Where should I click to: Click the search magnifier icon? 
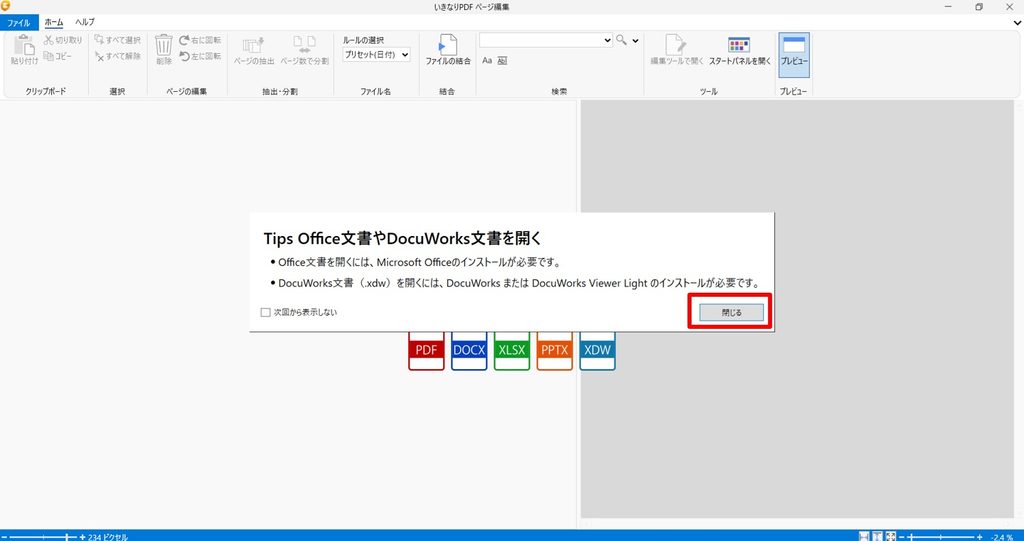coord(621,41)
